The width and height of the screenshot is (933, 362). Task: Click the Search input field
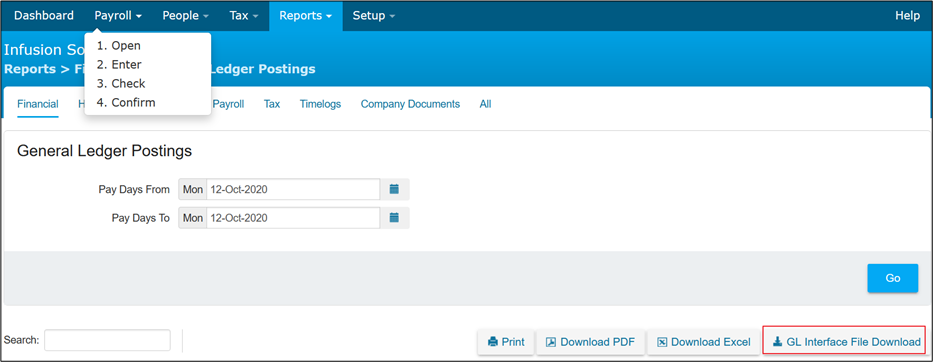[107, 340]
